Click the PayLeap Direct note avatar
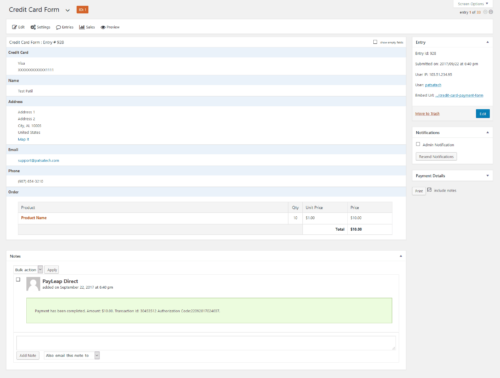This screenshot has height=378, width=500. [x=33, y=284]
